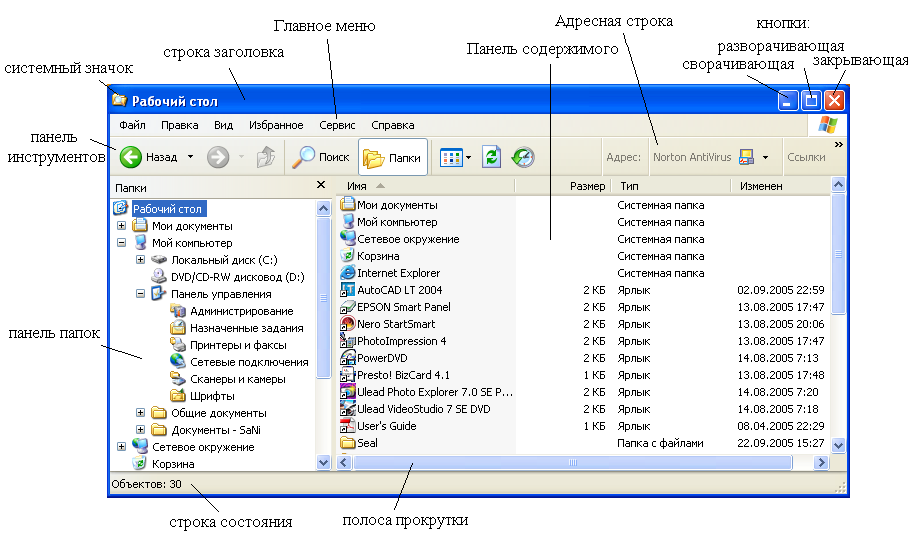Select the User's Guide file entry
Image resolution: width=908 pixels, height=533 pixels.
tap(386, 426)
